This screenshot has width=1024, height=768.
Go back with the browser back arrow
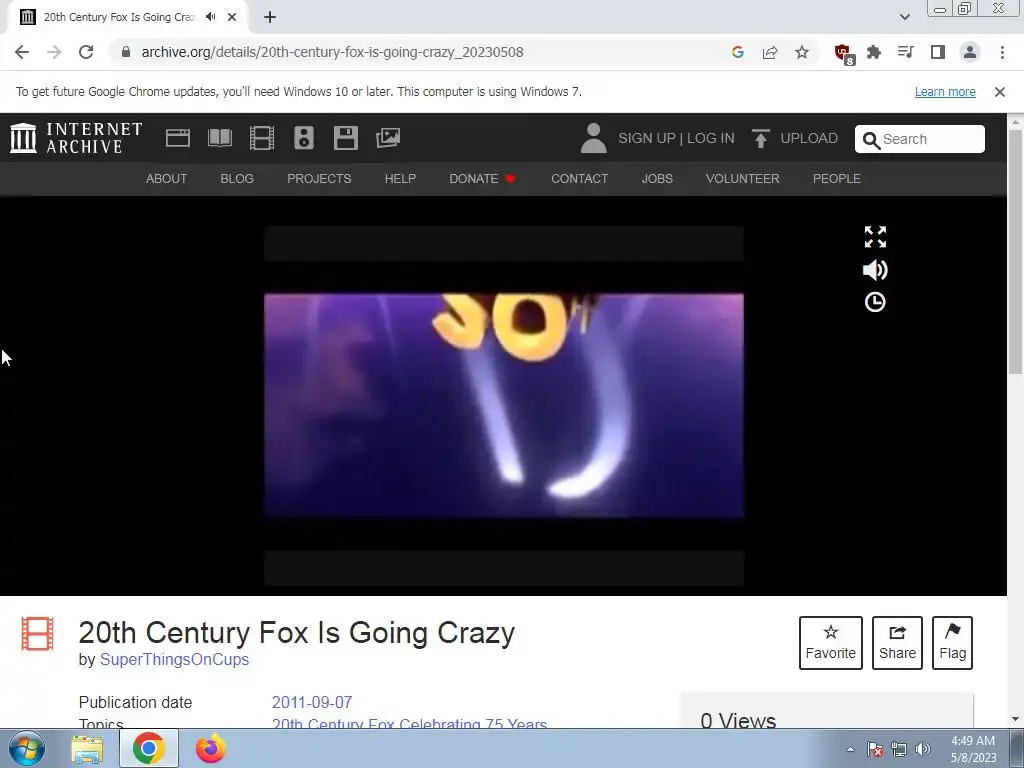click(22, 52)
